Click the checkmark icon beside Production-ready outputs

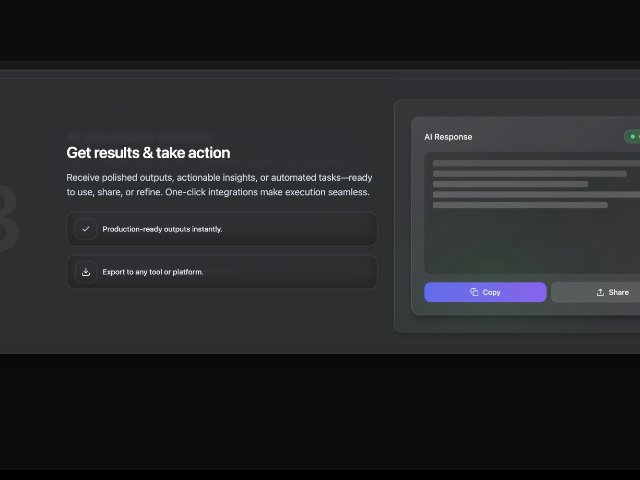86,229
